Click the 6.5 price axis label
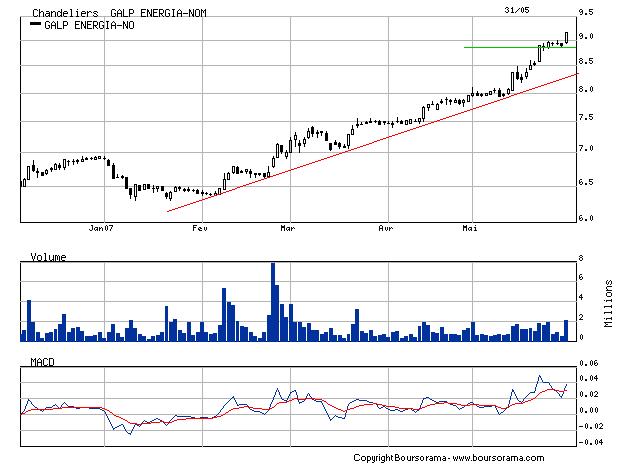Screen dimensions: 620x464 586,182
